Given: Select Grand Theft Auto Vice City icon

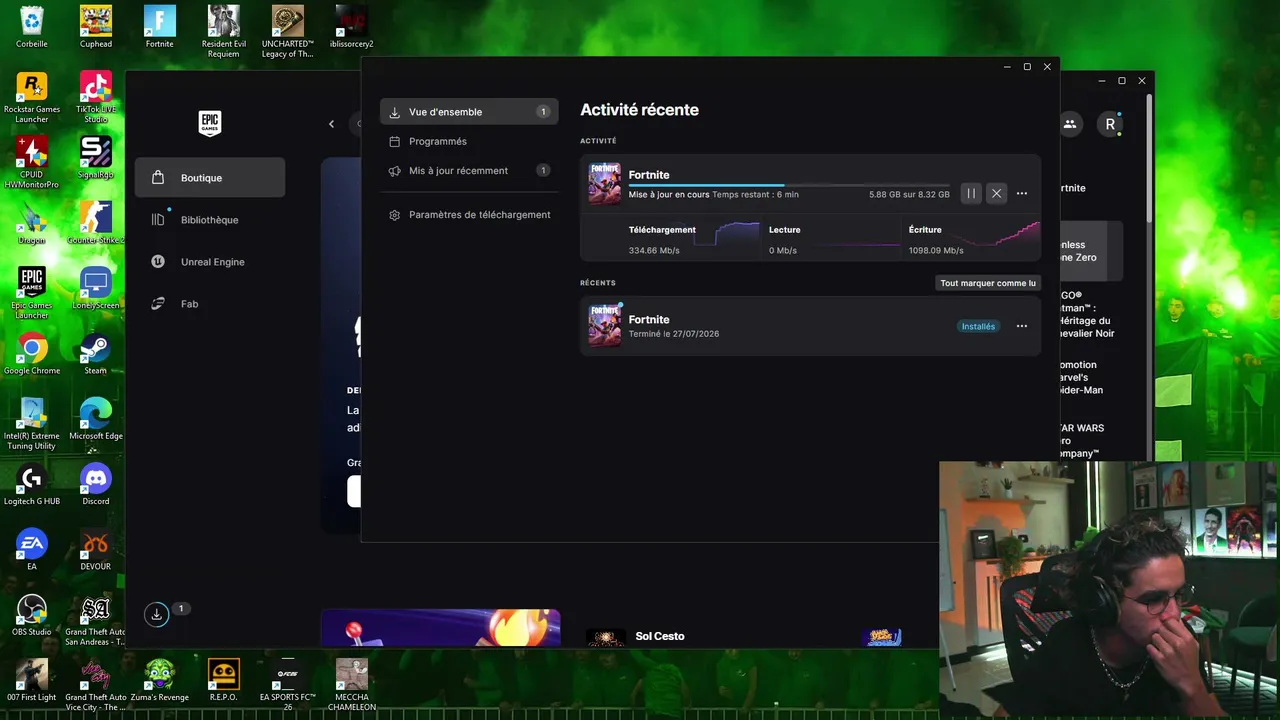Looking at the screenshot, I should pos(96,685).
